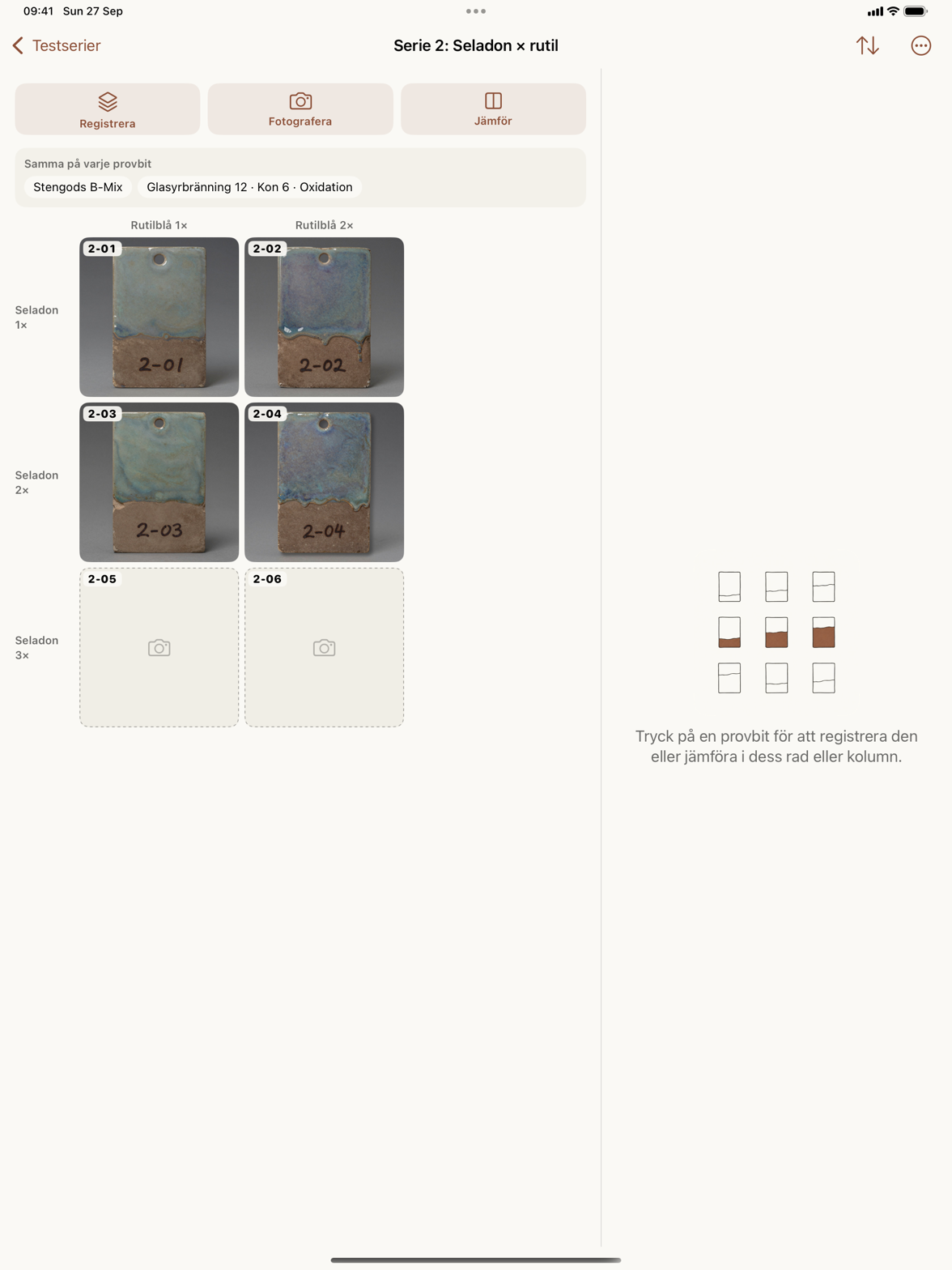Tap the battery indicator in status bar

[916, 11]
